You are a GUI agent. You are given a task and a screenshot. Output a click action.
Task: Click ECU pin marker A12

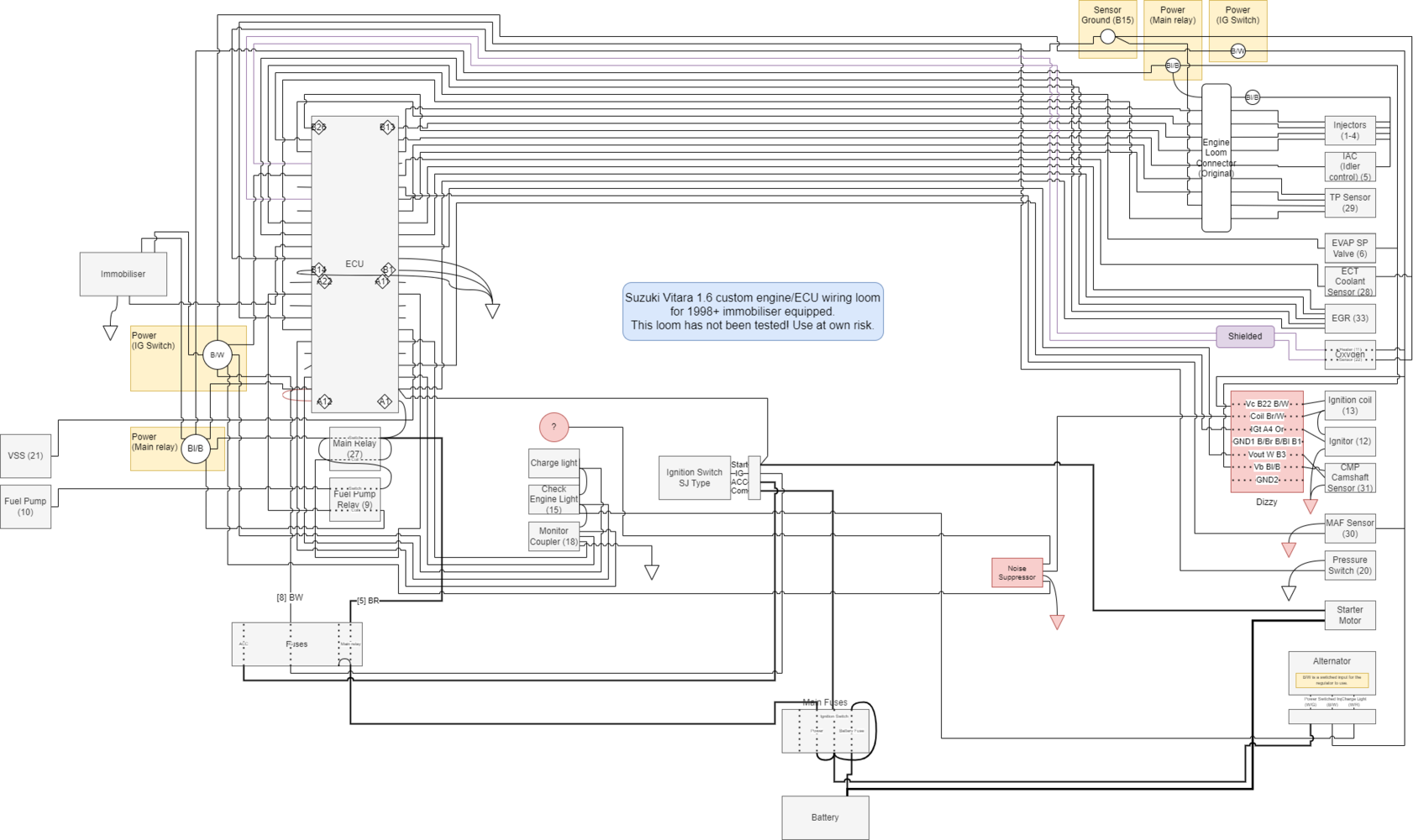(x=324, y=402)
